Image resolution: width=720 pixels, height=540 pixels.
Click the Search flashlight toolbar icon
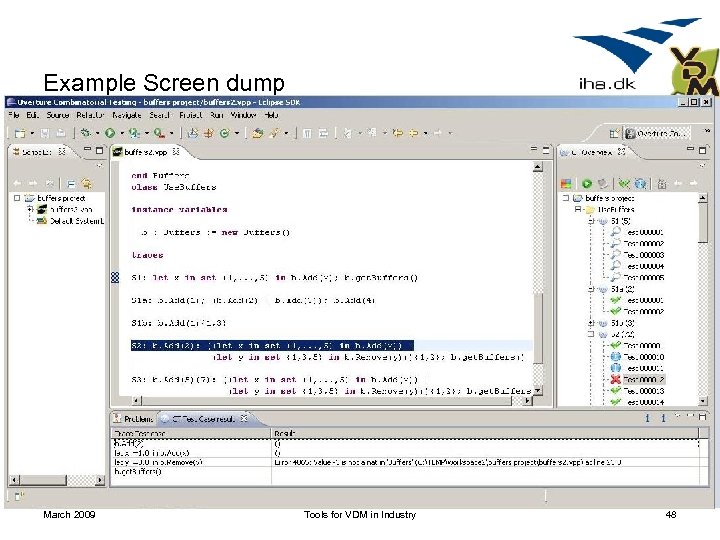(x=274, y=133)
